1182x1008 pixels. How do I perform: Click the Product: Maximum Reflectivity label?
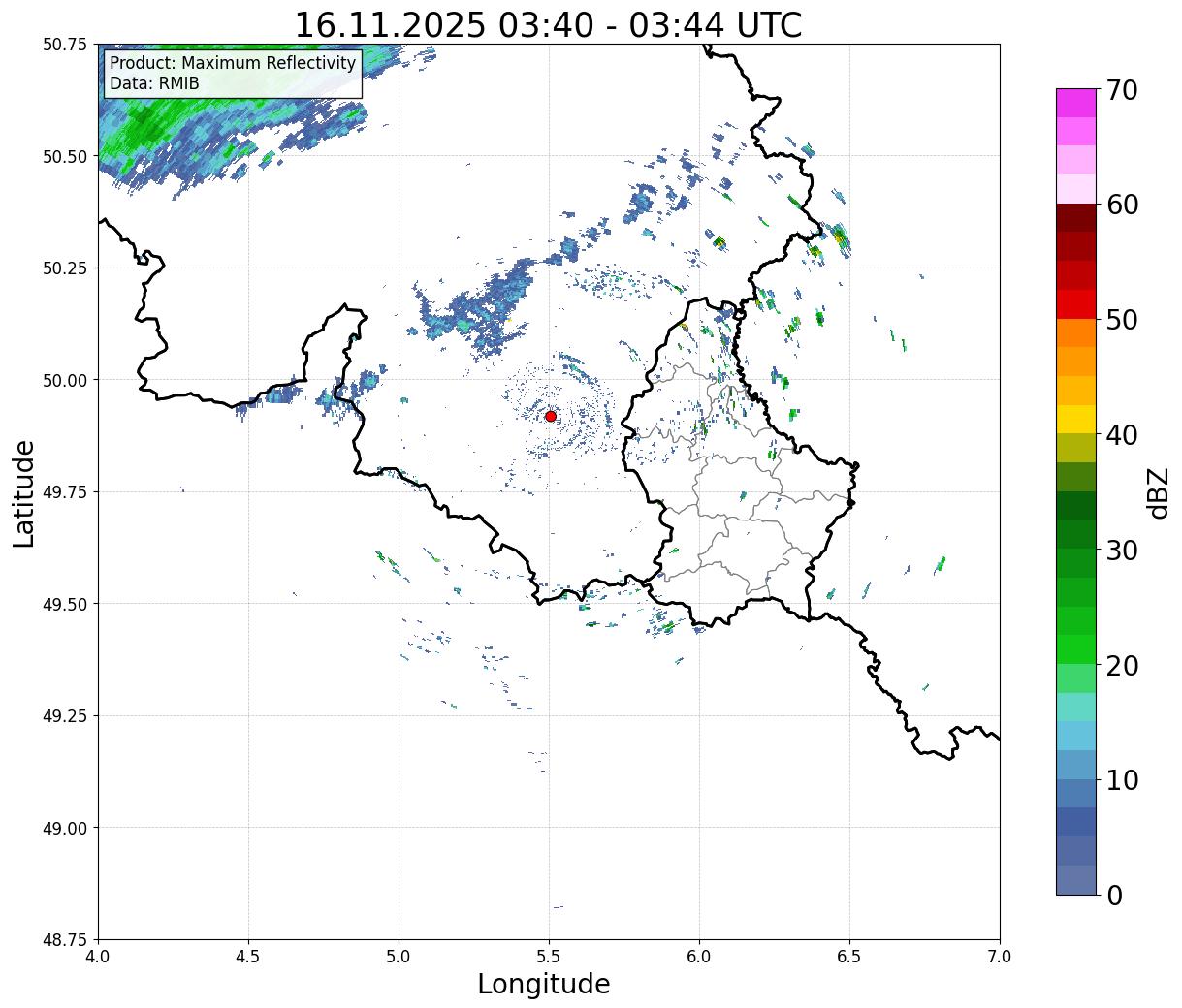click(233, 63)
